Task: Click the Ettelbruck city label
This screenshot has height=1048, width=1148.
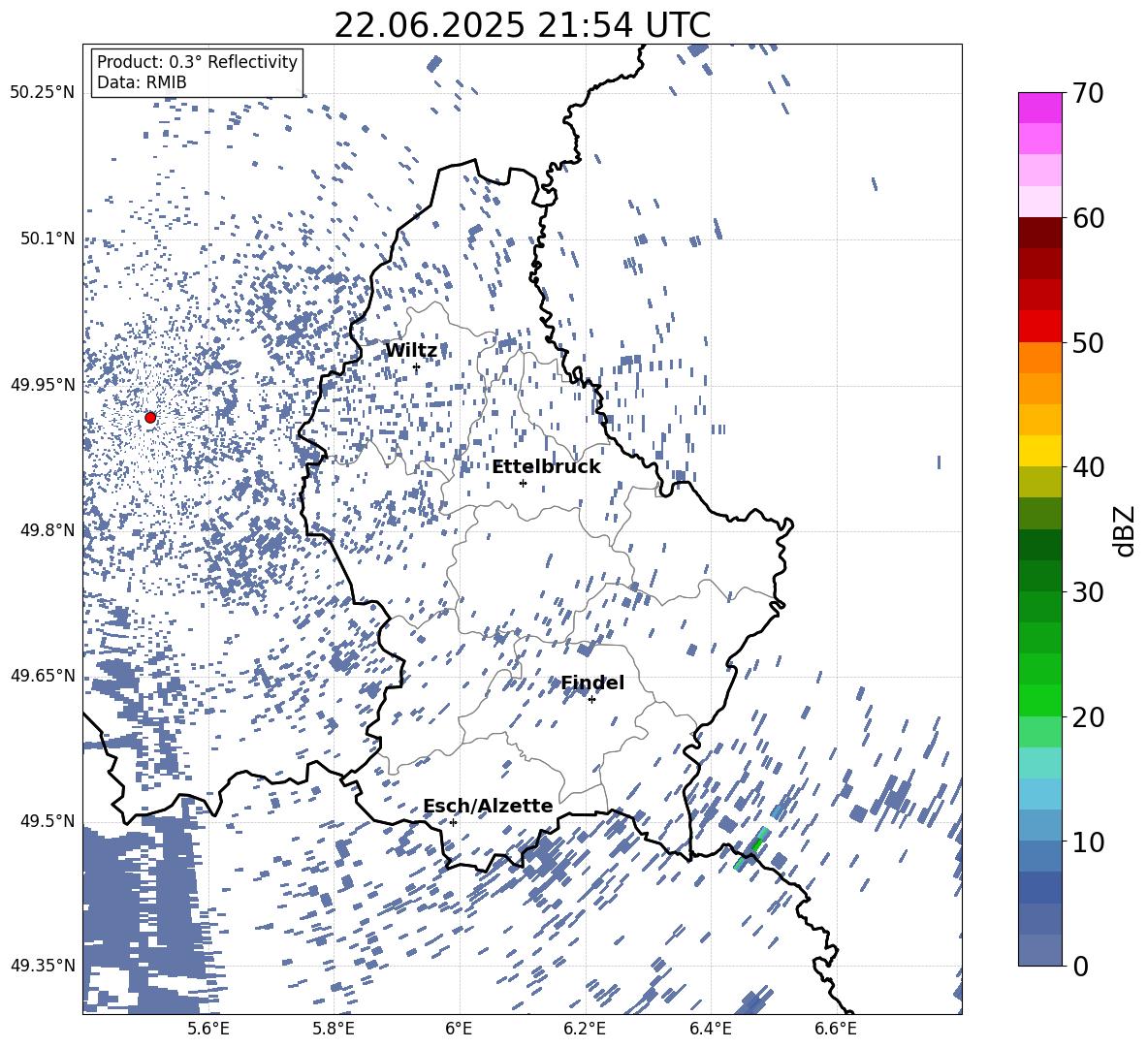Action: point(546,467)
